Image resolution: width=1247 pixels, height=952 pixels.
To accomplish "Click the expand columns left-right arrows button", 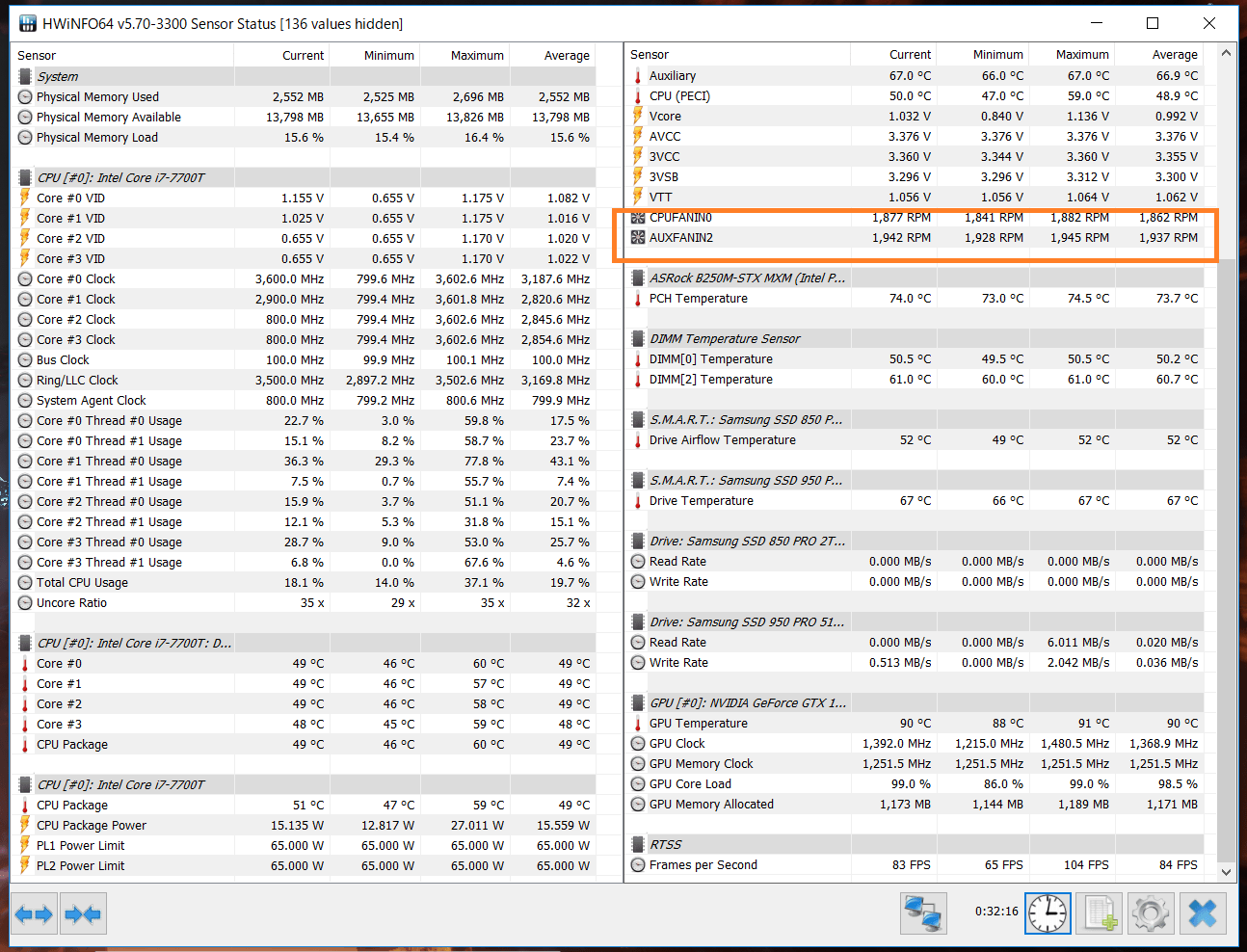I will (x=34, y=913).
